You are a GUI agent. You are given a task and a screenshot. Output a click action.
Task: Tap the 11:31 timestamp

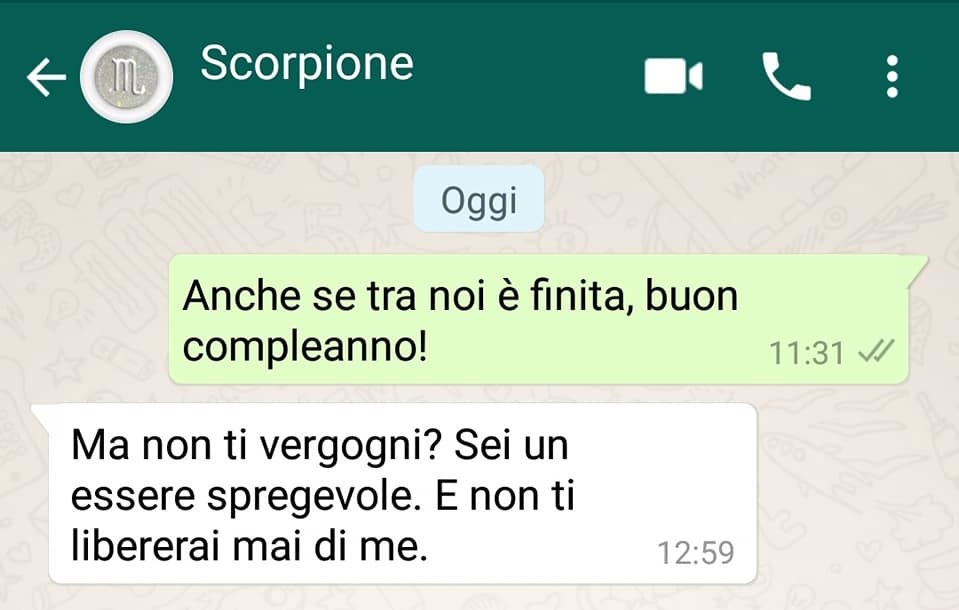tap(806, 353)
